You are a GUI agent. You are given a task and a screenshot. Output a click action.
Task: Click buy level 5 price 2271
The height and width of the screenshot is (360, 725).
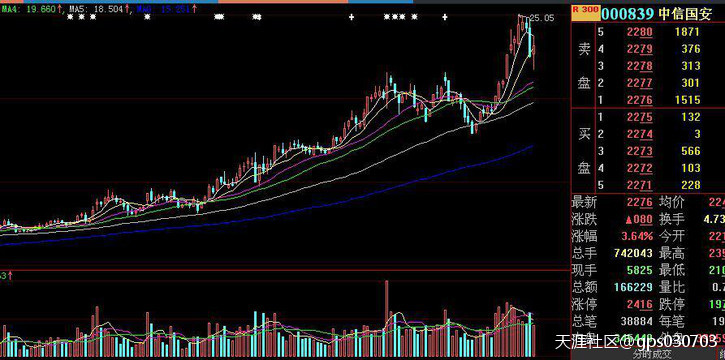coord(639,185)
